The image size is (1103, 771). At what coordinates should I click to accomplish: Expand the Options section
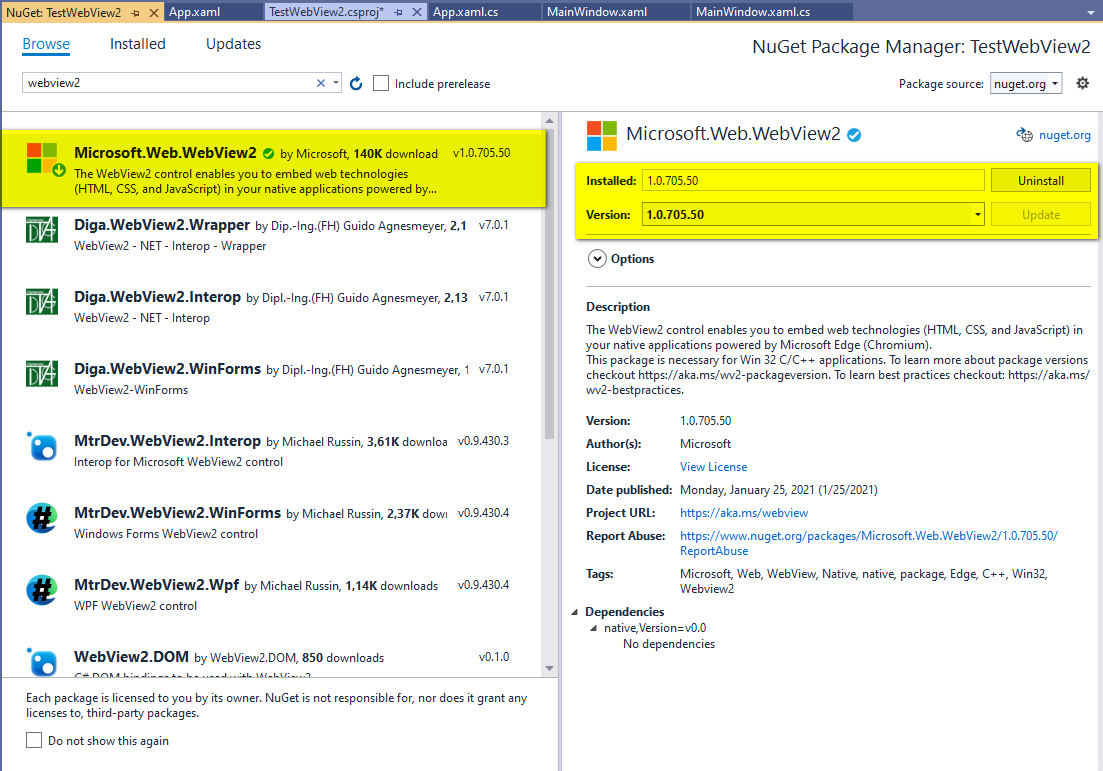pyautogui.click(x=597, y=259)
